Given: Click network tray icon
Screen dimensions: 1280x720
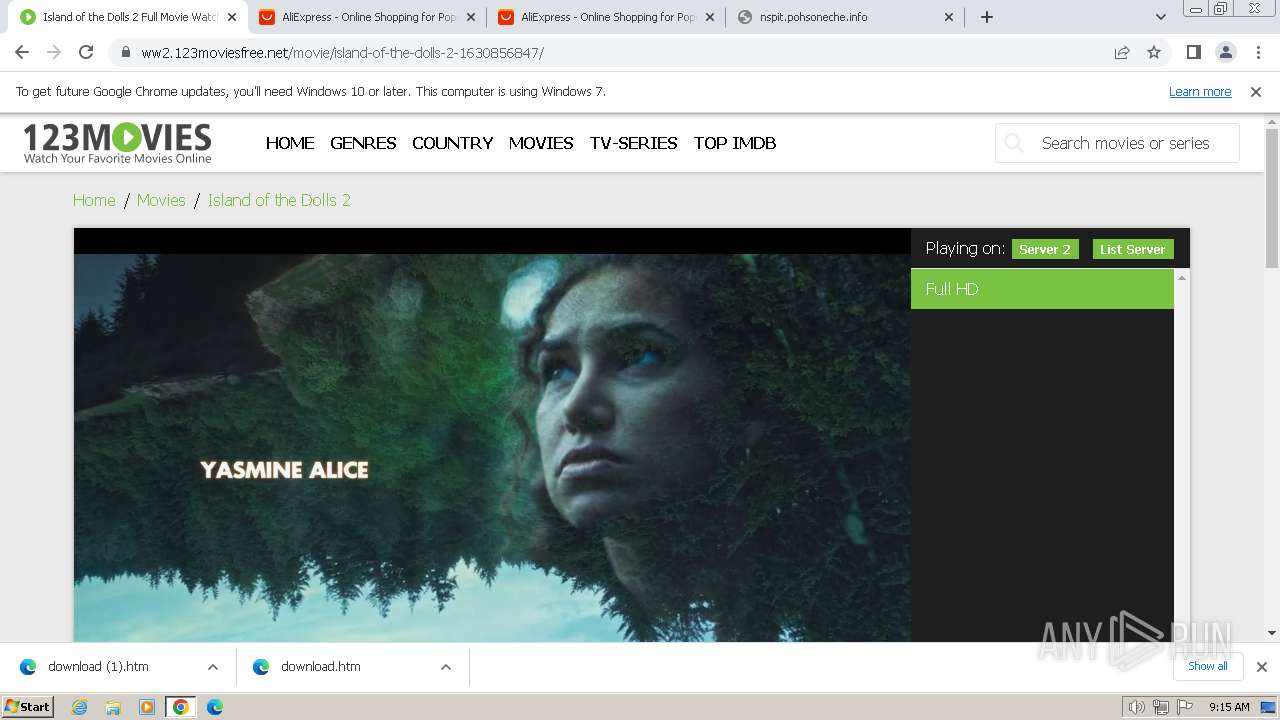Looking at the screenshot, I should 1161,707.
